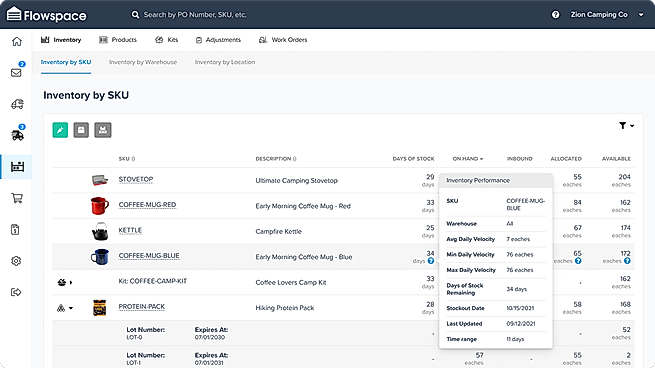Click the days-of-stock info icon for COFFEE-MUG-BLUE

pyautogui.click(x=431, y=261)
